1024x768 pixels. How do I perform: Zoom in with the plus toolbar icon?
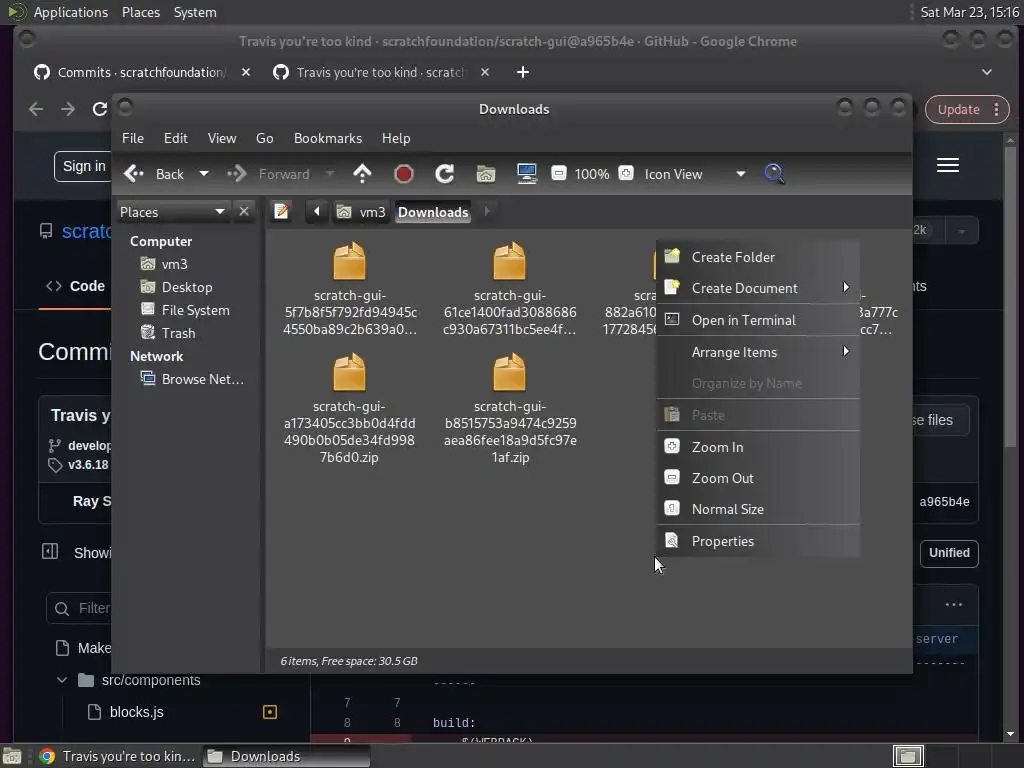tap(626, 173)
